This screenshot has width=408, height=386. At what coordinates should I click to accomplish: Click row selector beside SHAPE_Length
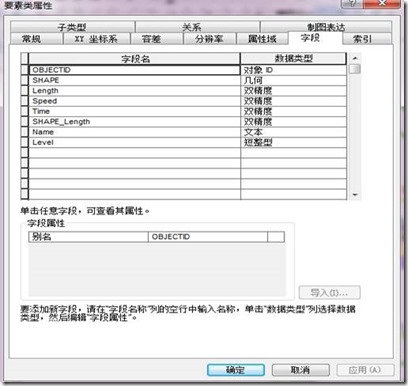[25, 121]
